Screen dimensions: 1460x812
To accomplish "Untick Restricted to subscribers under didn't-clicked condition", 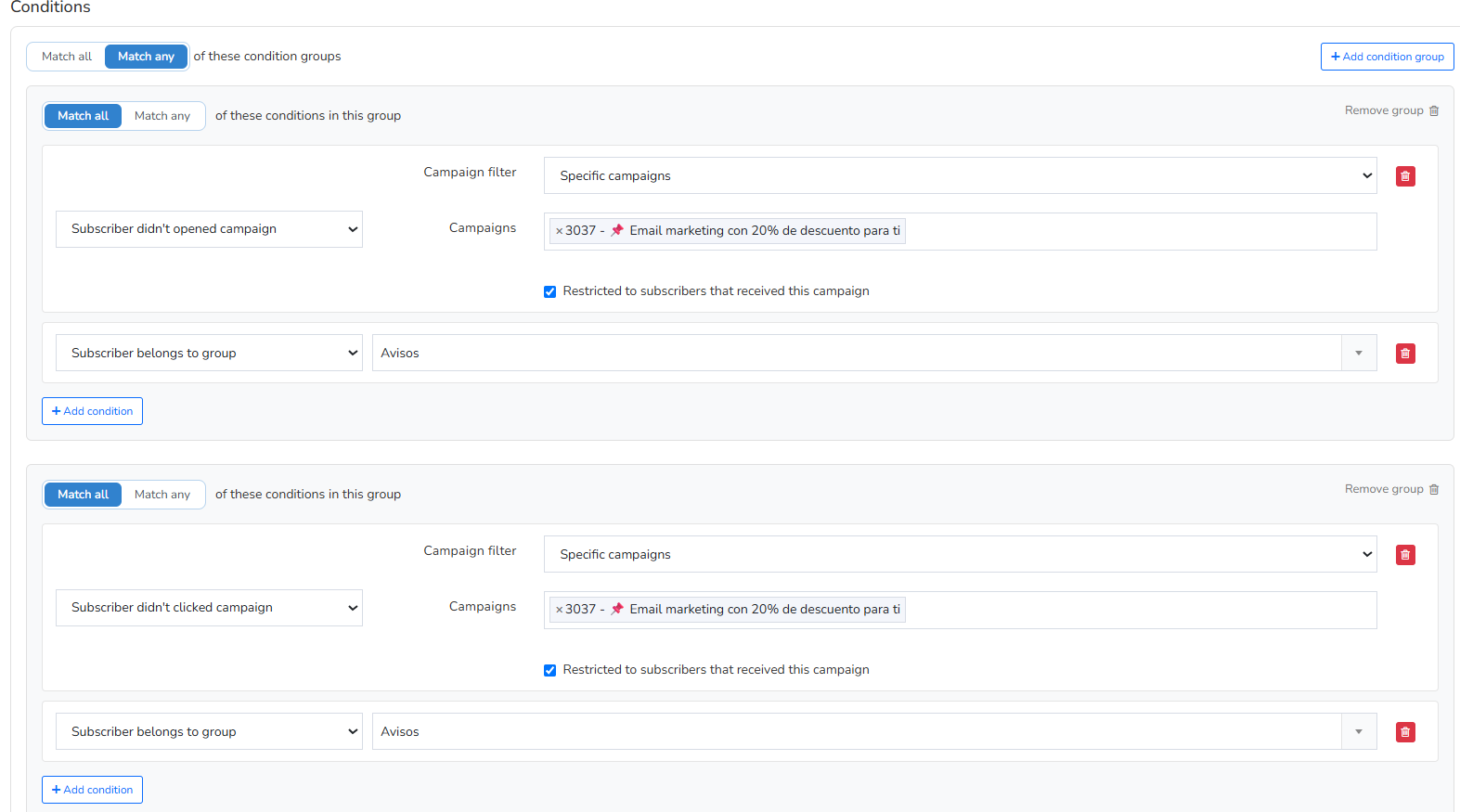I will (x=549, y=670).
